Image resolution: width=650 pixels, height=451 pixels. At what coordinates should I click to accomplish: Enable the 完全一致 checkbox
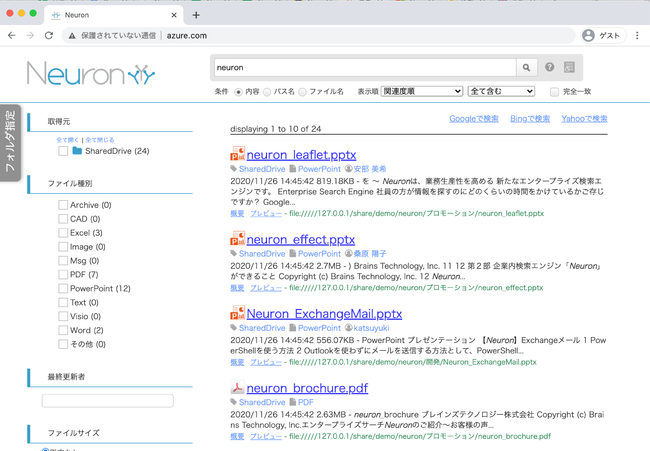[x=554, y=92]
